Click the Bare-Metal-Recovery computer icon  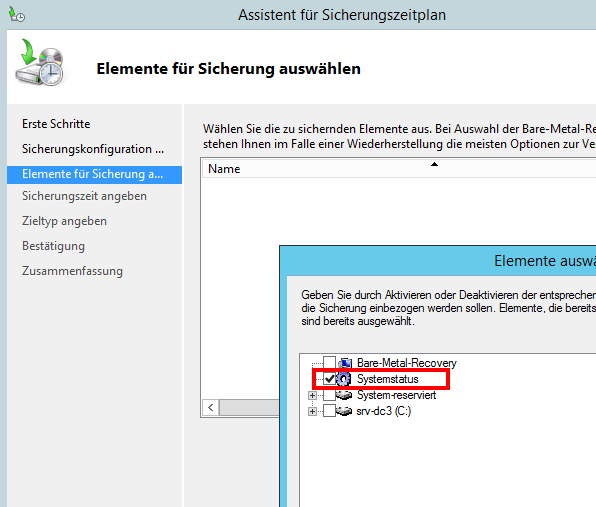[345, 363]
